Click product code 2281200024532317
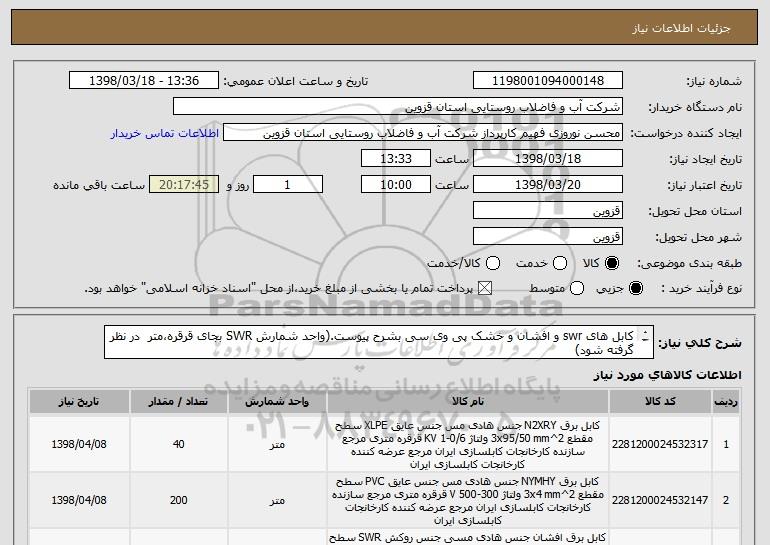 [x=660, y=444]
